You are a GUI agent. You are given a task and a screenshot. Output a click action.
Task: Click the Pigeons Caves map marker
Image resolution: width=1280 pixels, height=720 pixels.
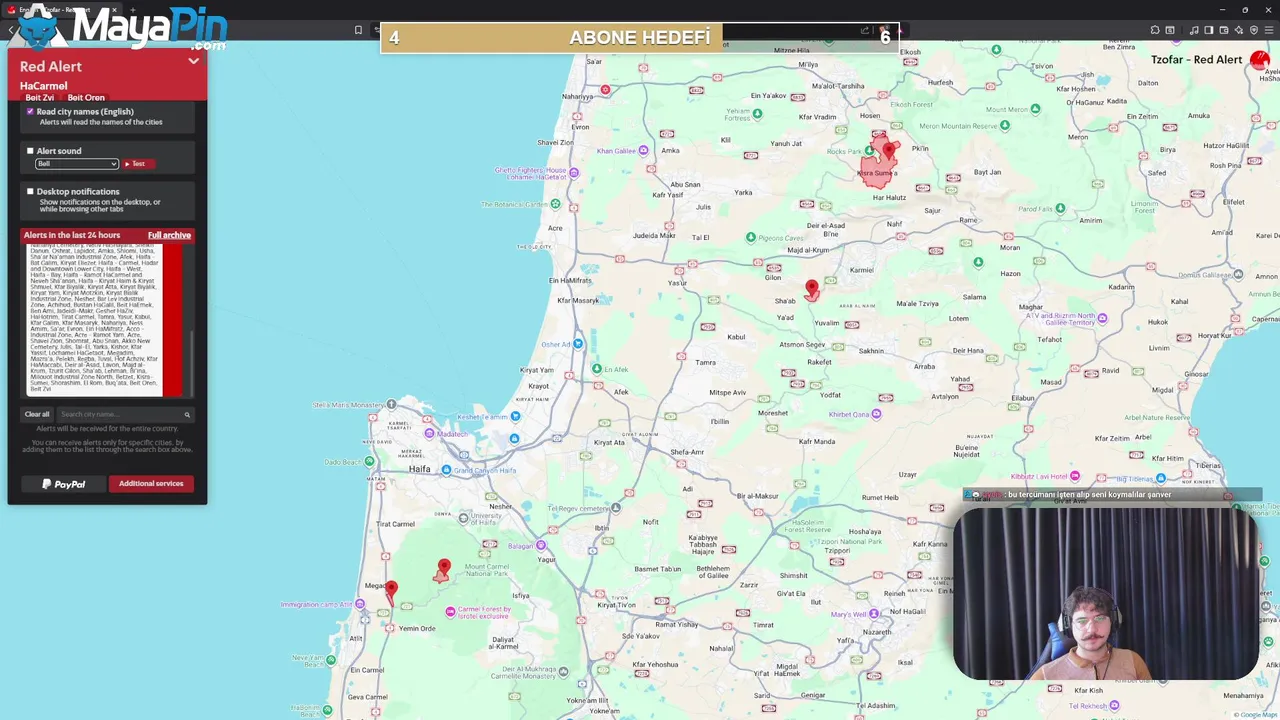[751, 237]
